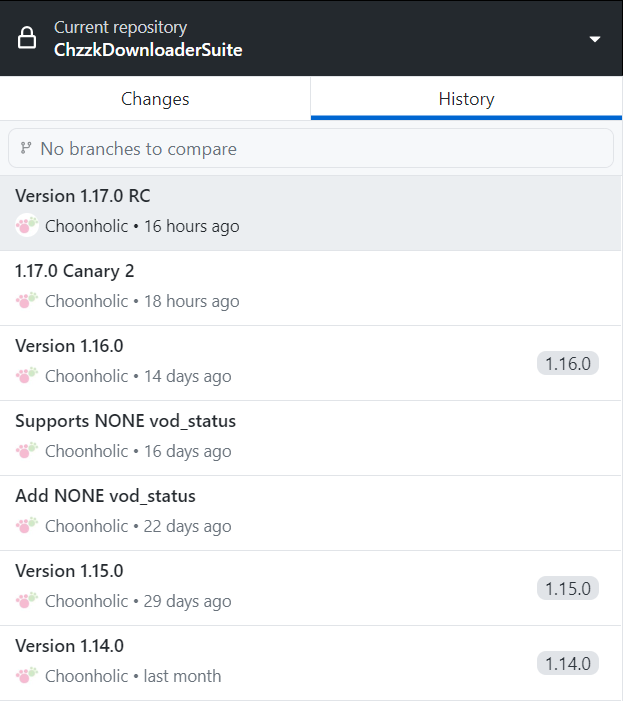
Task: Click avatar icon on 1.17.0 Canary 2 commit
Action: (27, 301)
